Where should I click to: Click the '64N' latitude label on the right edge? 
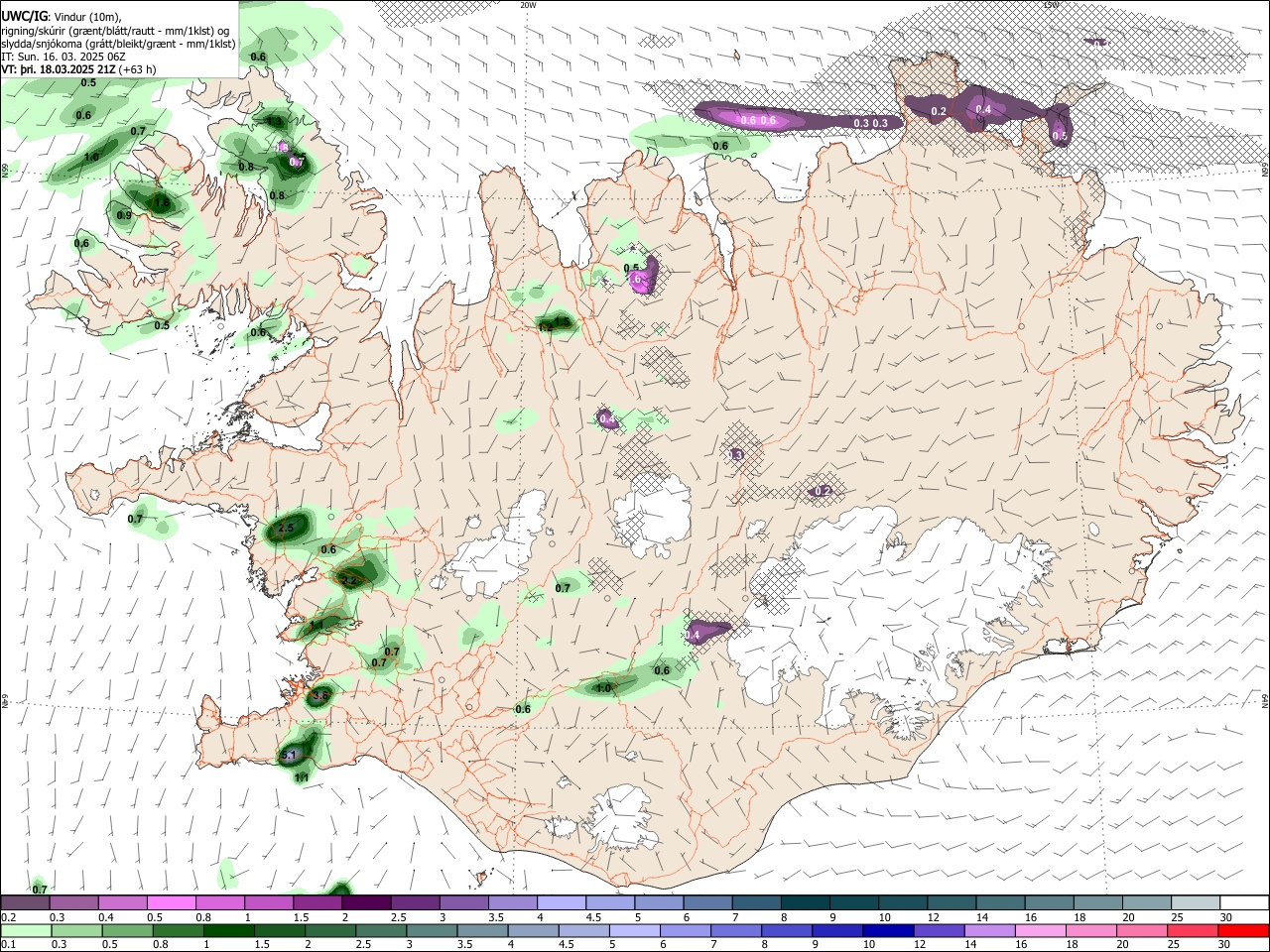point(1265,701)
